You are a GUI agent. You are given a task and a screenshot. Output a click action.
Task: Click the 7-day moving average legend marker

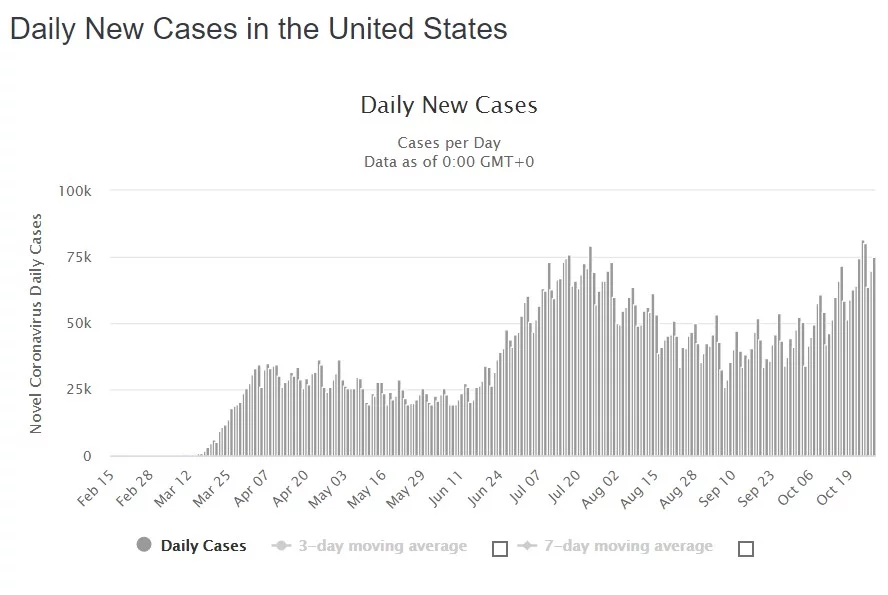pos(527,546)
